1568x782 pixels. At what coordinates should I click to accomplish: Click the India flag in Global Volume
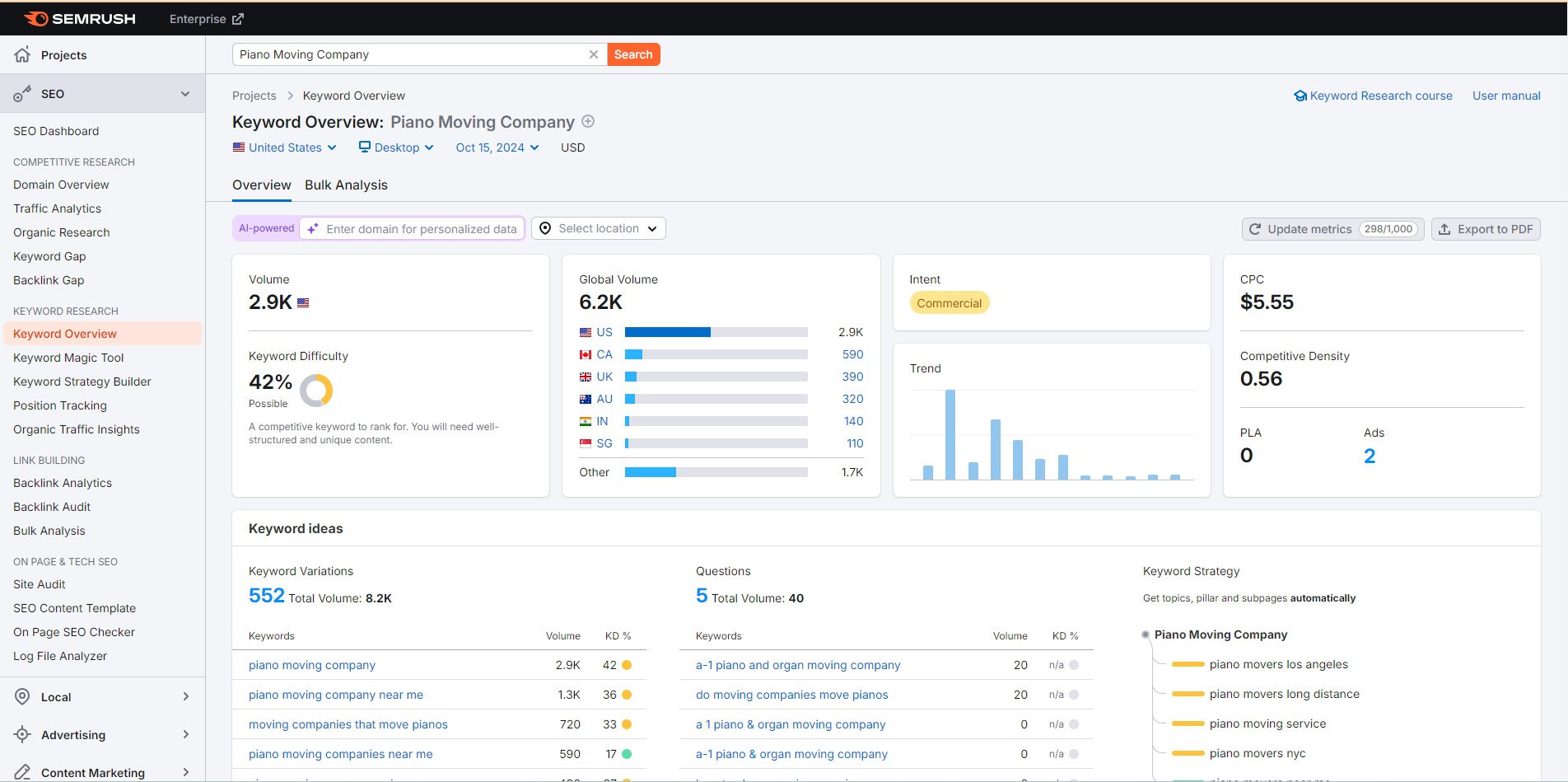[586, 421]
